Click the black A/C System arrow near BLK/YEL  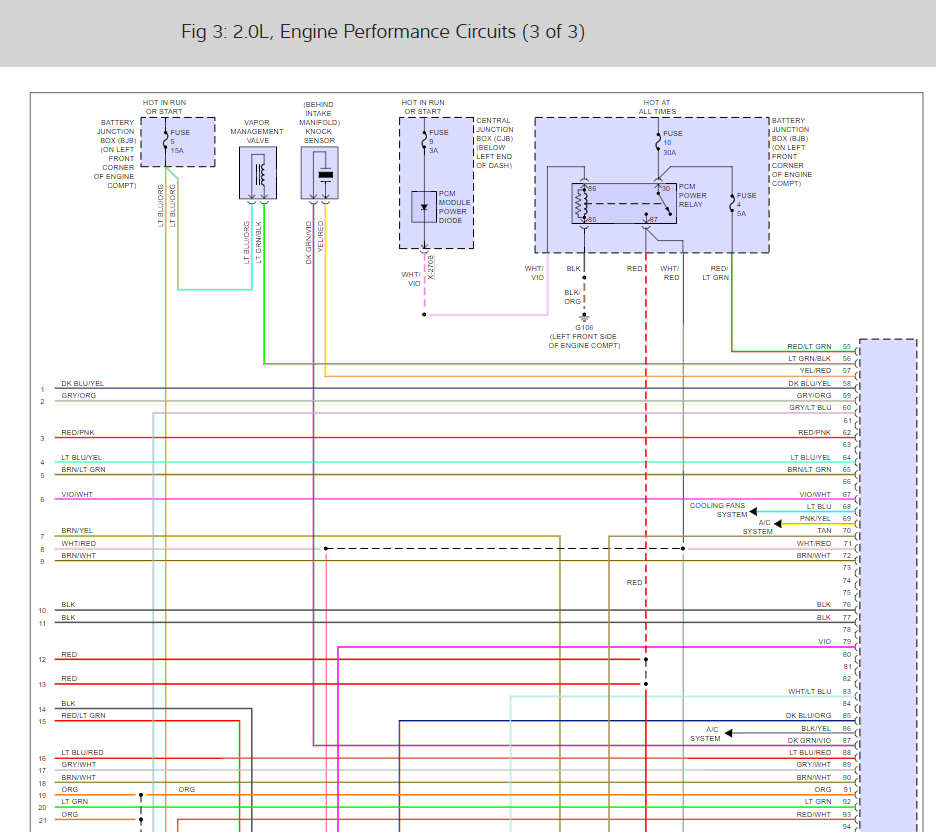point(730,733)
